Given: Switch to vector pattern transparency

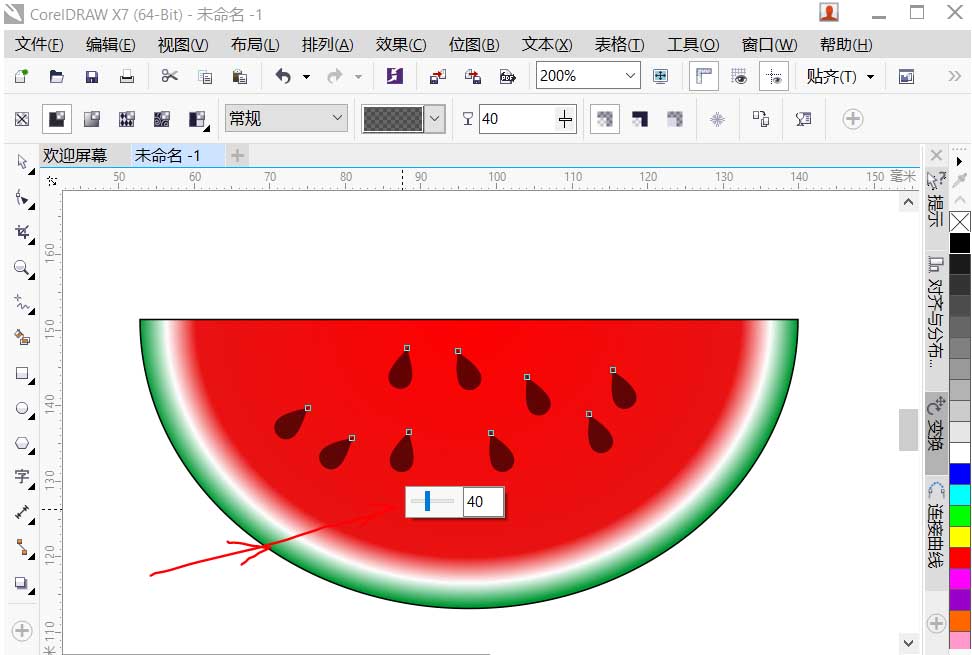Looking at the screenshot, I should click(127, 119).
